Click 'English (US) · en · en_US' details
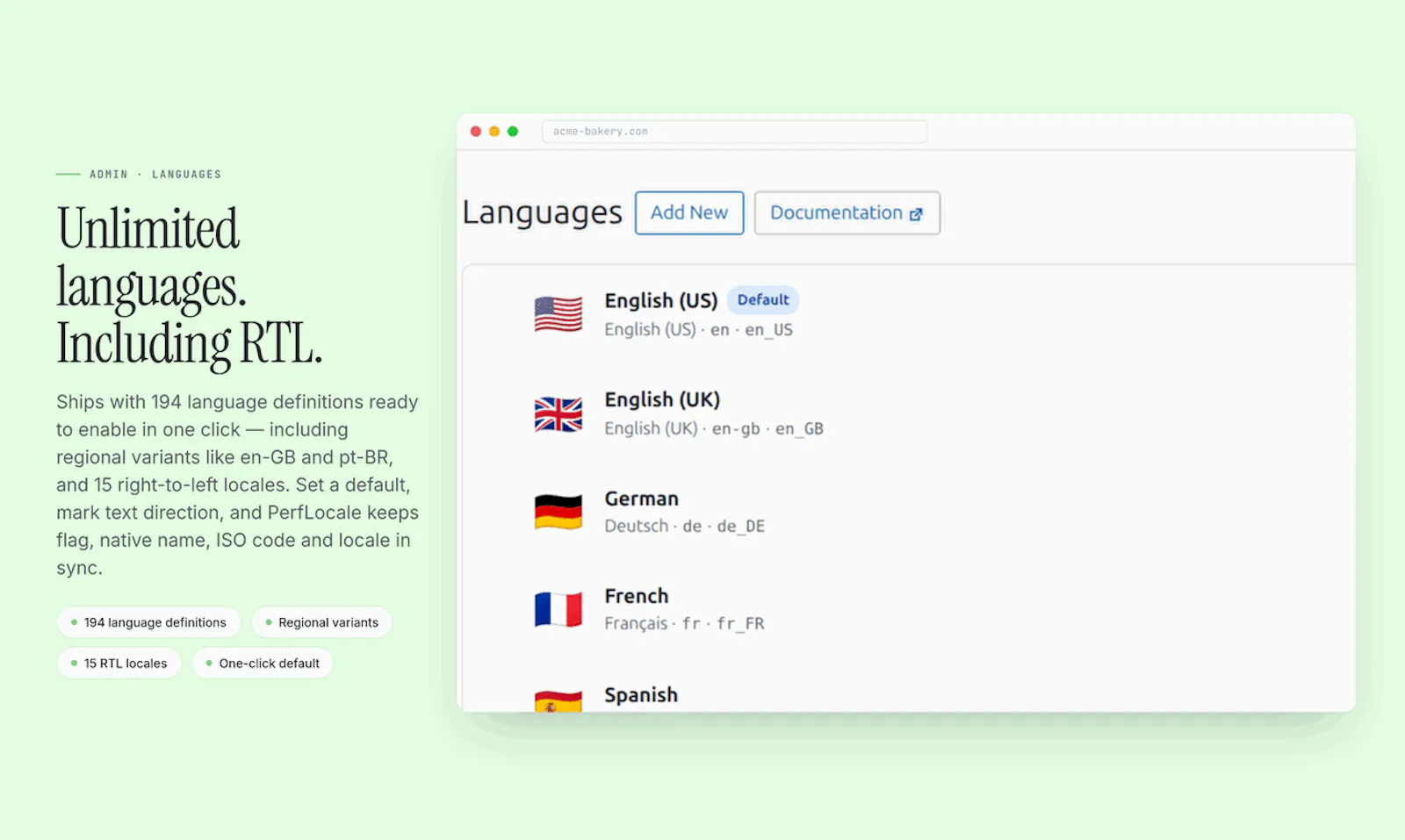The width and height of the screenshot is (1405, 840). pos(698,330)
